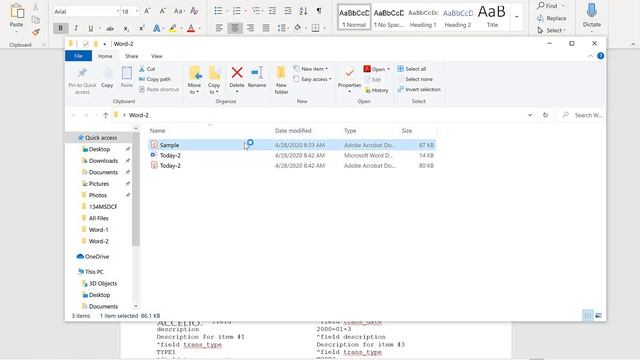Open Downloads in Quick access pane
This screenshot has width=640, height=360.
pos(103,161)
